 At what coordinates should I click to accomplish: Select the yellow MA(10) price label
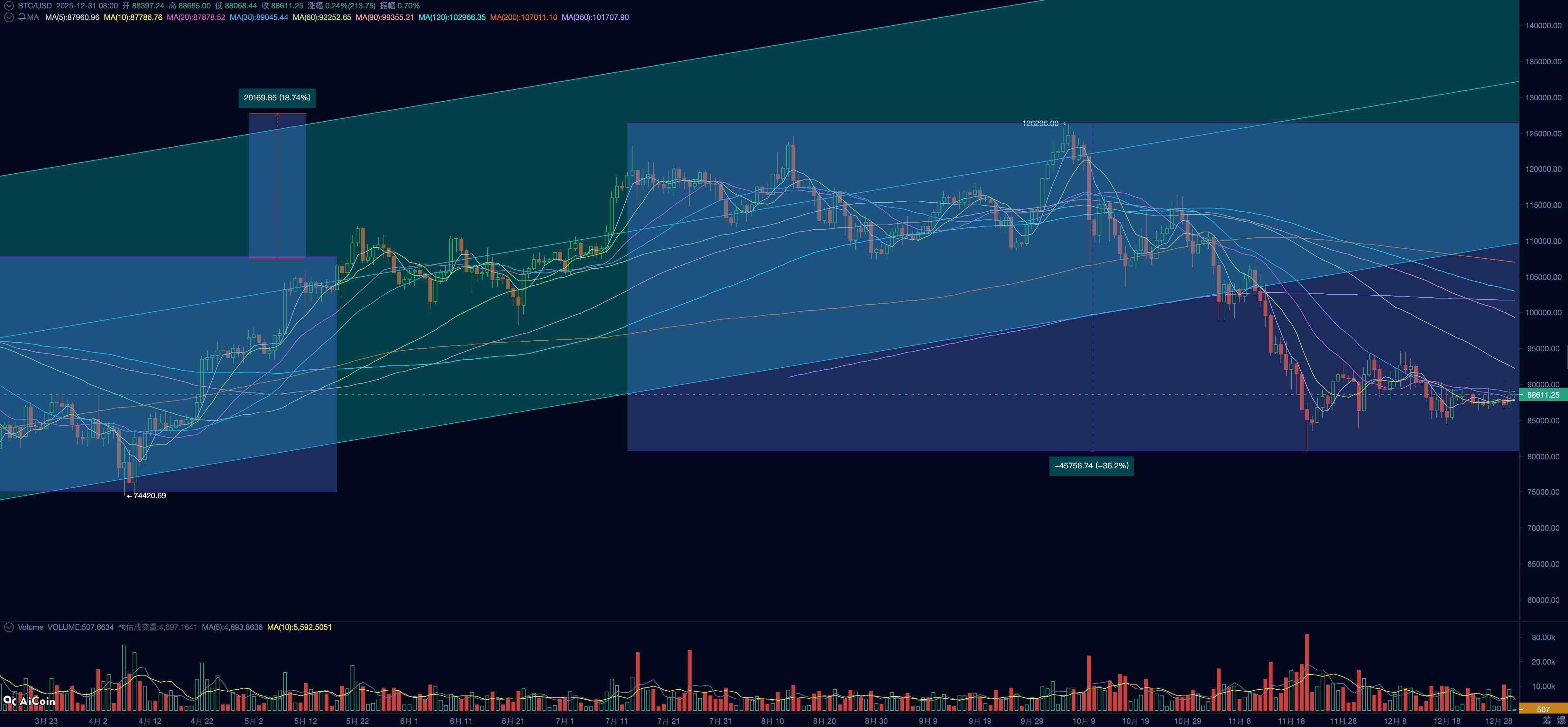(x=133, y=18)
